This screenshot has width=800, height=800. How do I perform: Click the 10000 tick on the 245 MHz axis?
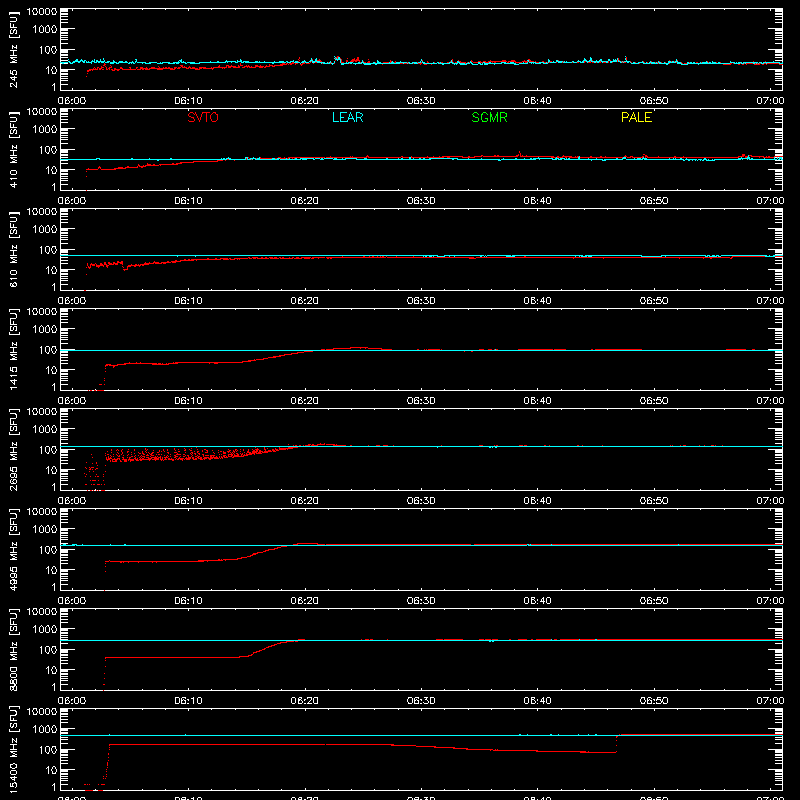pyautogui.click(x=42, y=12)
